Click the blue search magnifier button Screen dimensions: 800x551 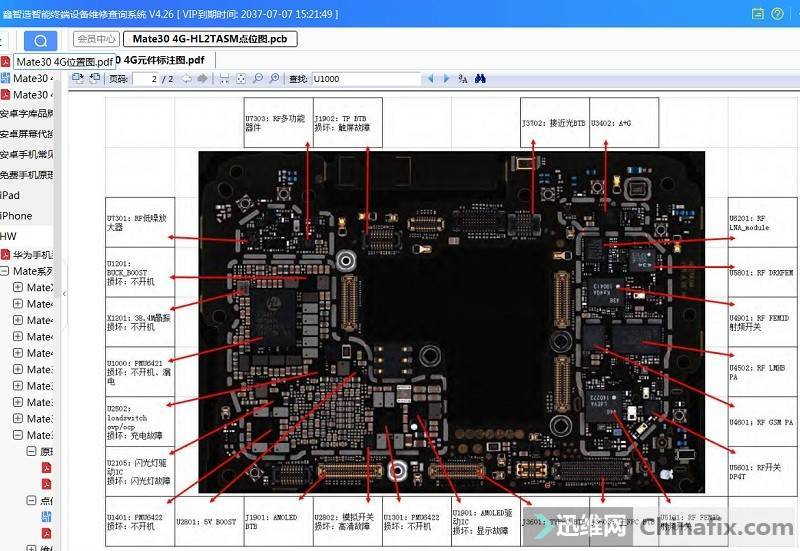click(40, 41)
